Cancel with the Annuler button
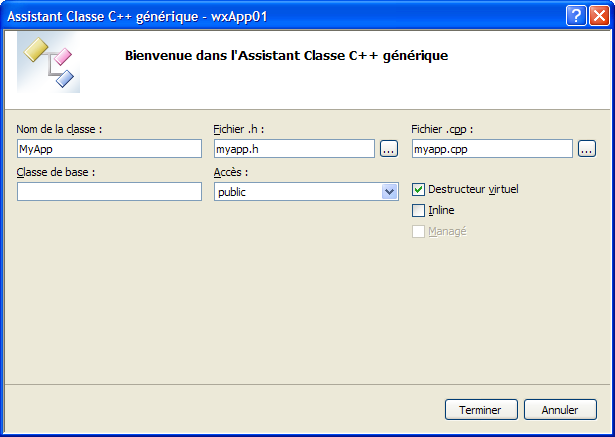The width and height of the screenshot is (615, 437). click(x=560, y=410)
